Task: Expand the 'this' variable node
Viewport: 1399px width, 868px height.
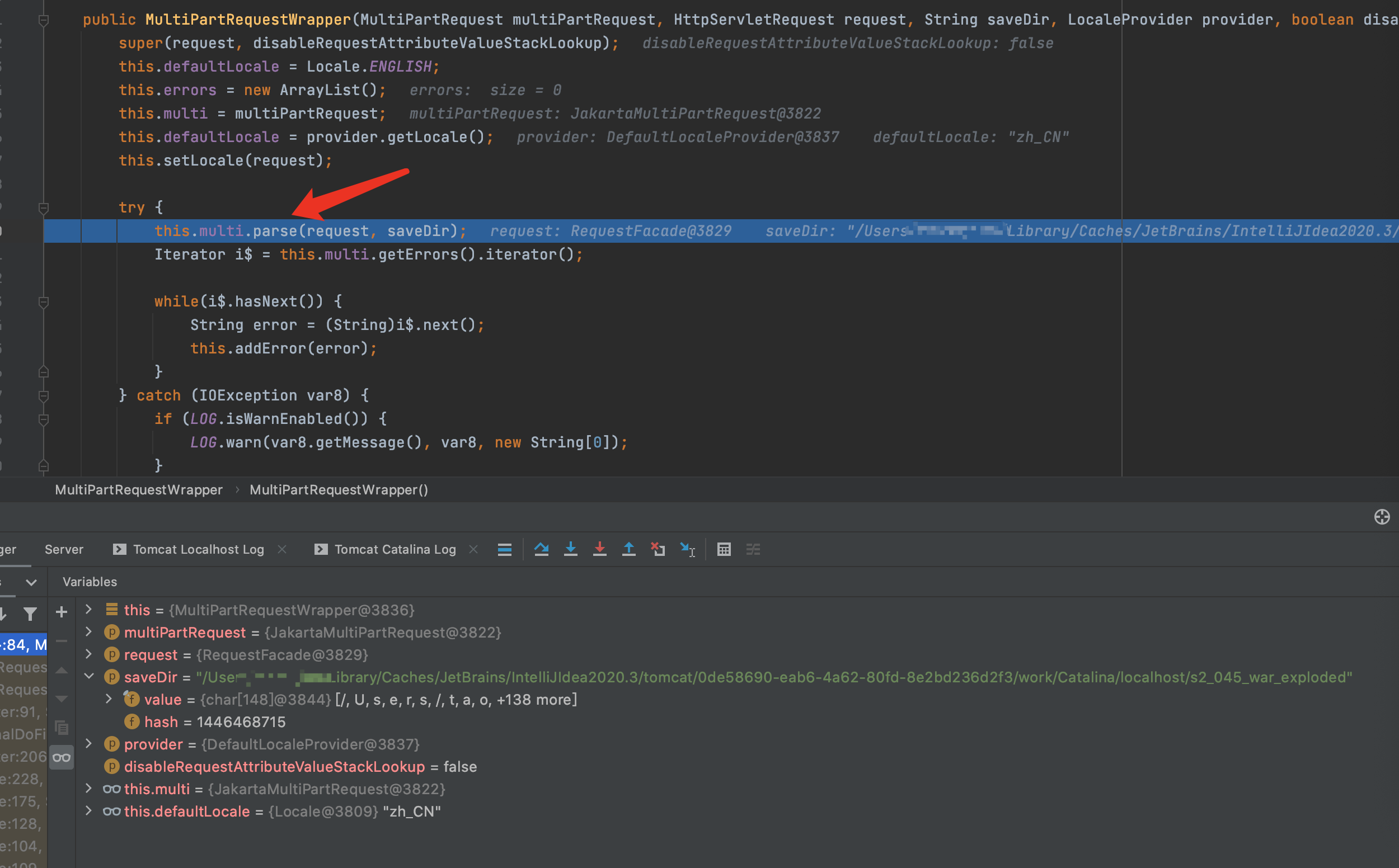Action: (88, 608)
